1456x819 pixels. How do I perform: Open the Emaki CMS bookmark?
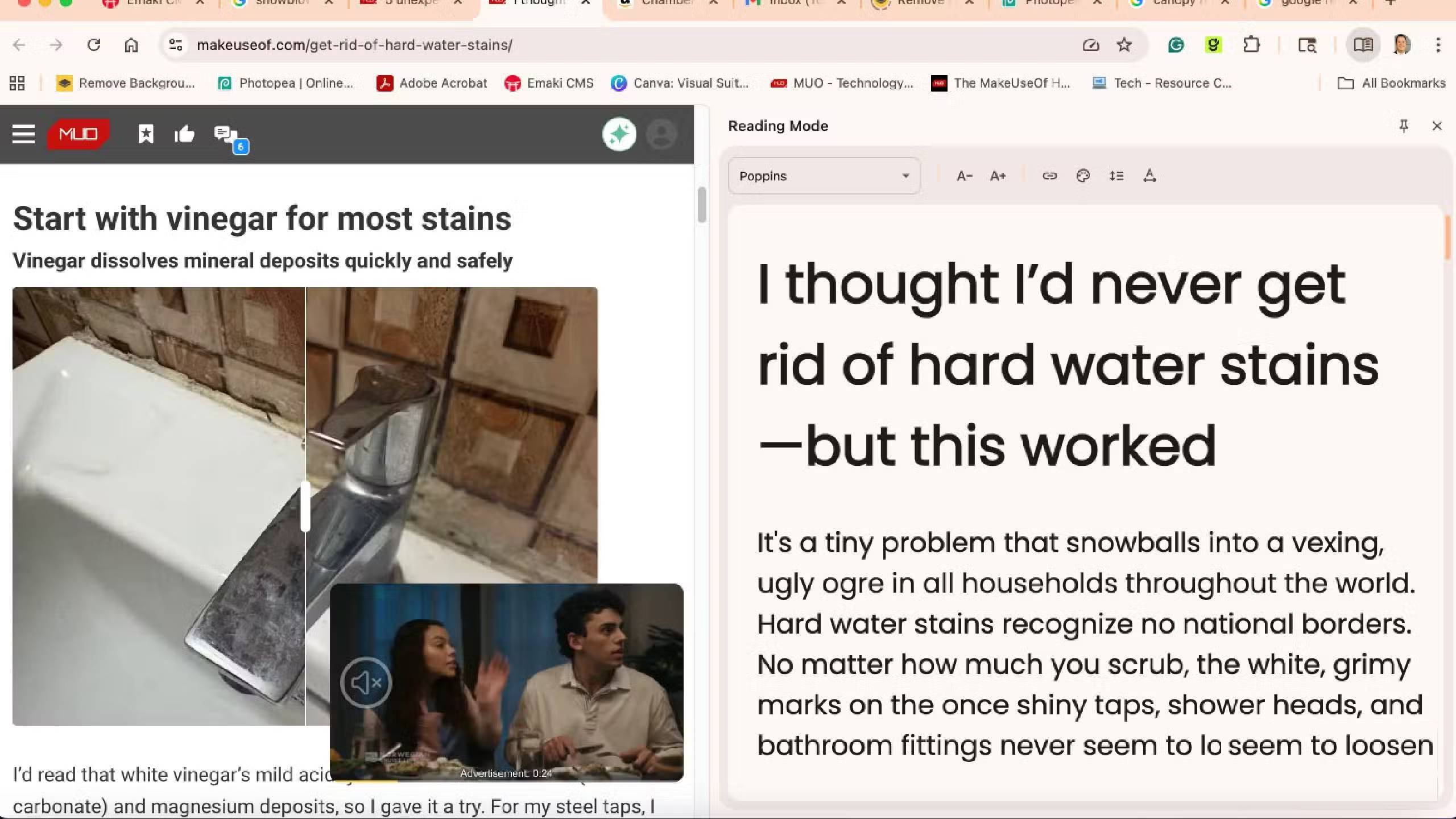(x=549, y=83)
